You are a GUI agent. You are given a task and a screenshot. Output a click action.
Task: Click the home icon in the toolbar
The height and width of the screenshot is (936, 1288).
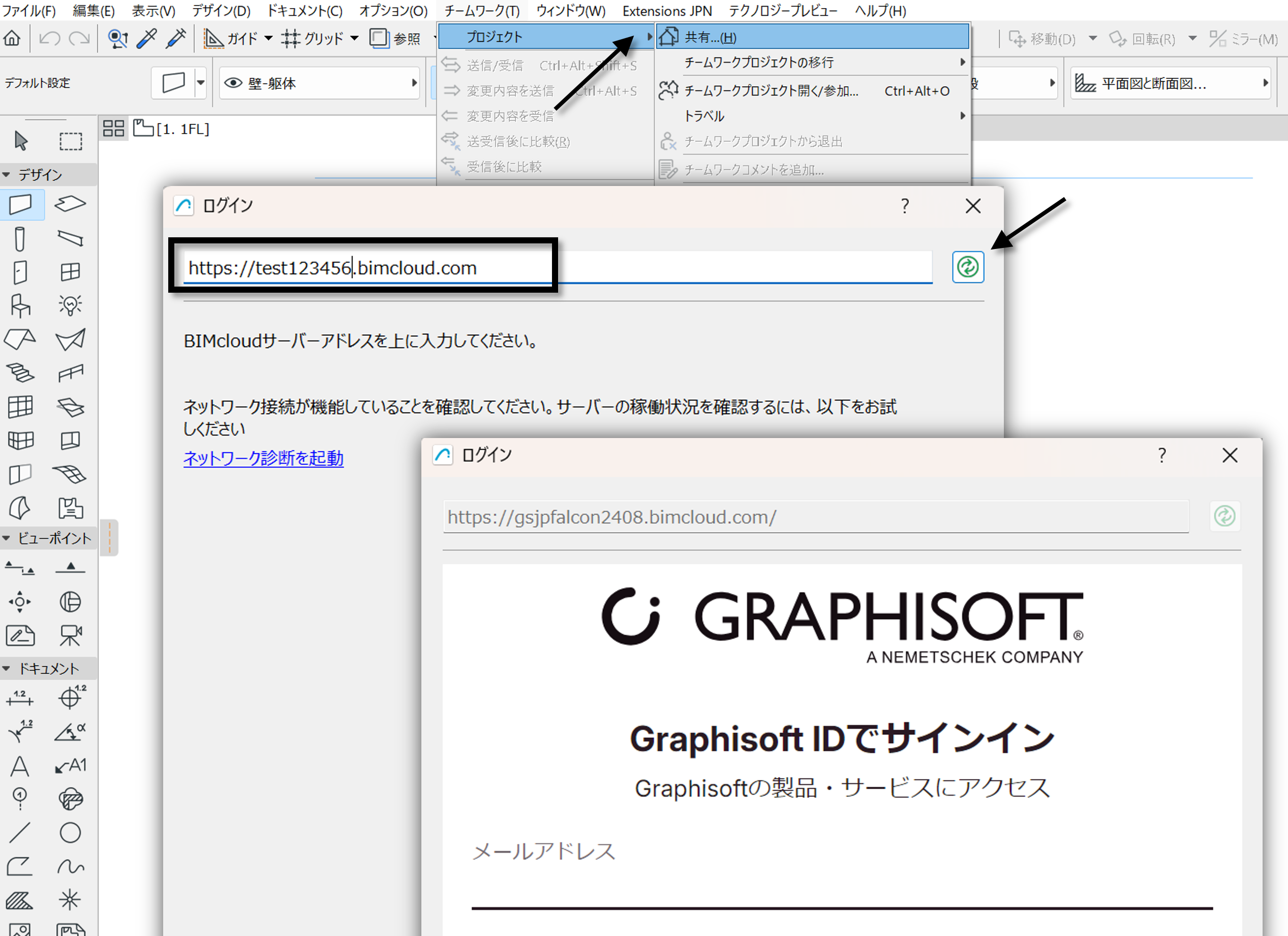pyautogui.click(x=12, y=39)
